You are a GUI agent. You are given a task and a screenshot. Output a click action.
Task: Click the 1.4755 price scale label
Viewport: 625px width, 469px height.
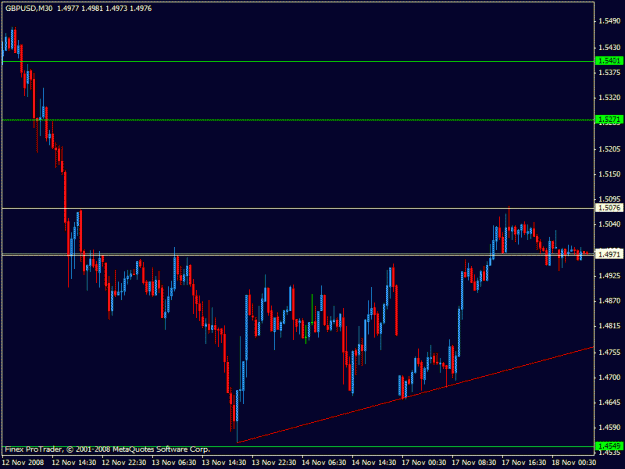(x=609, y=352)
